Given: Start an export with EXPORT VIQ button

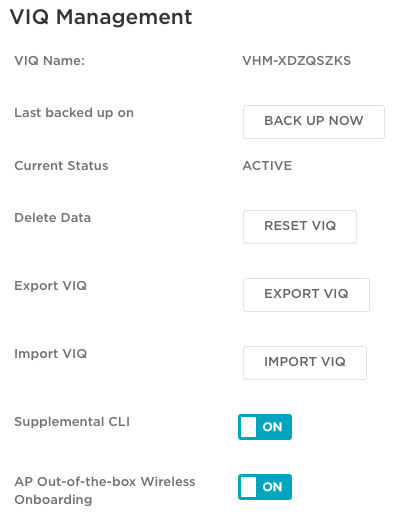Looking at the screenshot, I should pos(306,295).
